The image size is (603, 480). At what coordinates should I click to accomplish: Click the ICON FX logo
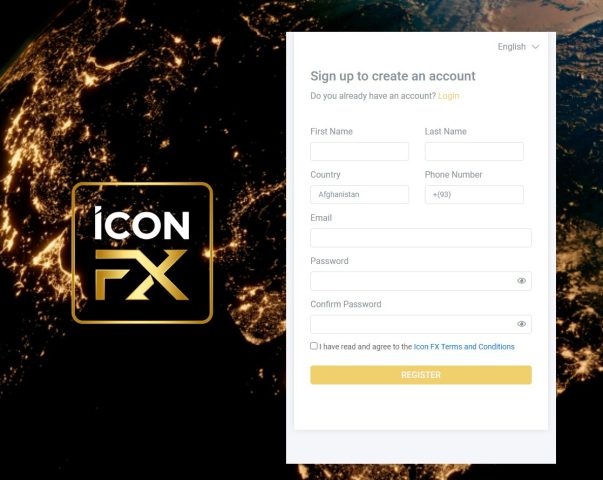coord(142,253)
